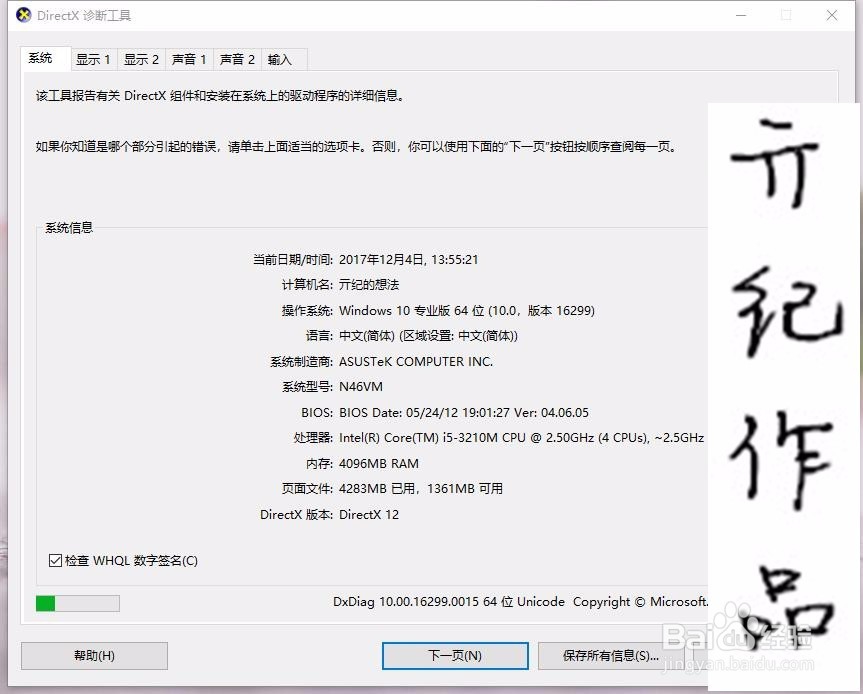Close the DirectX diagnostic window

(832, 15)
